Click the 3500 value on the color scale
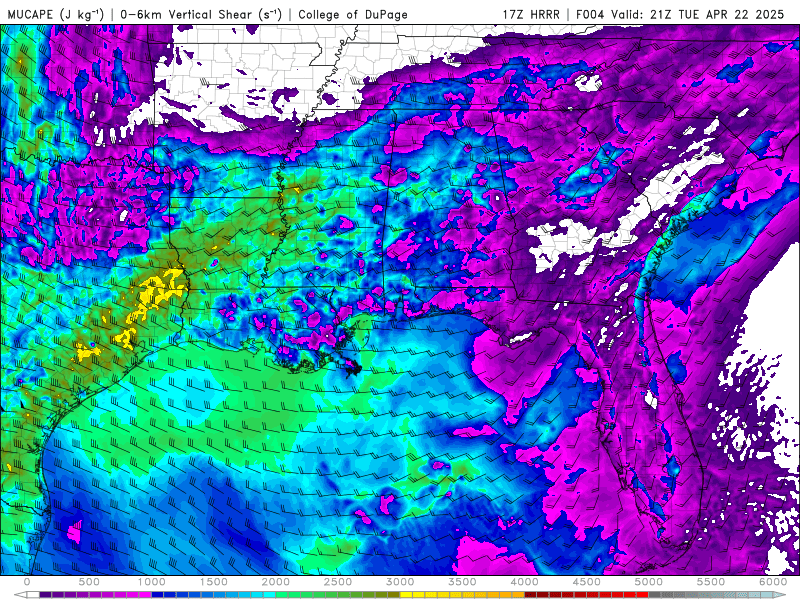This screenshot has height=600, width=800. click(x=462, y=582)
